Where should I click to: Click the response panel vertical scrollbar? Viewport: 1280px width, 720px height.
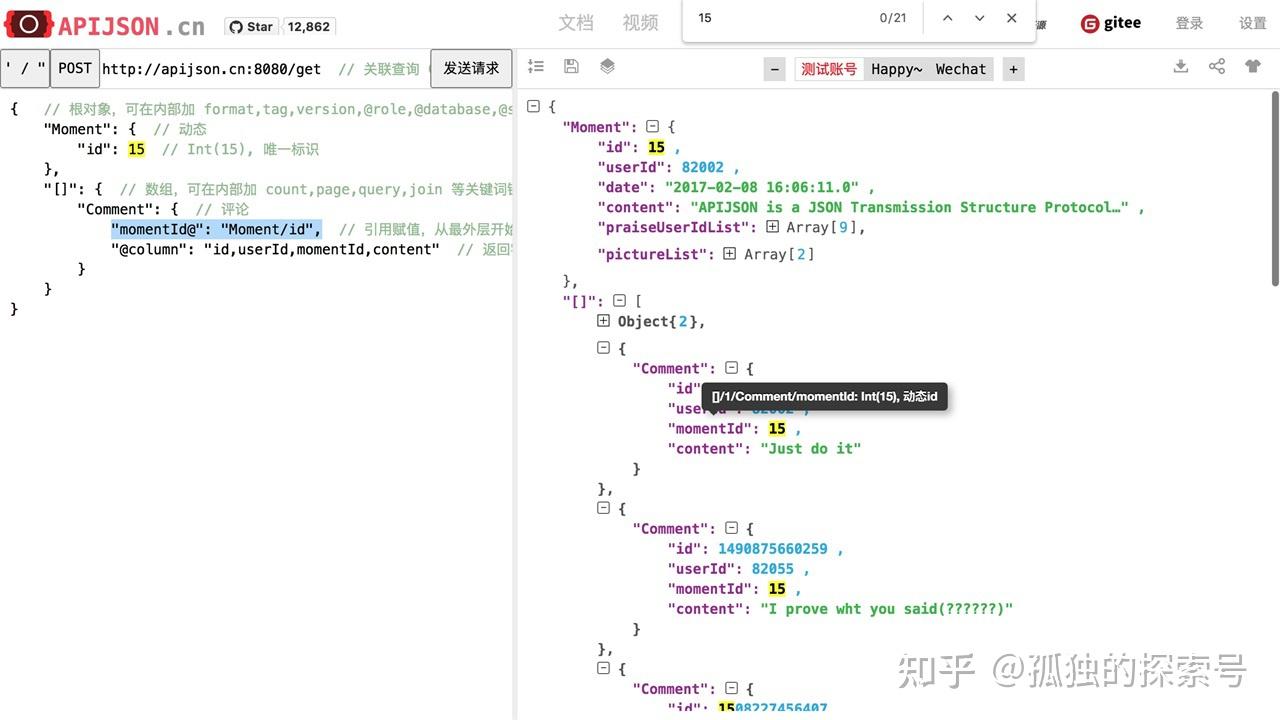(1275, 187)
